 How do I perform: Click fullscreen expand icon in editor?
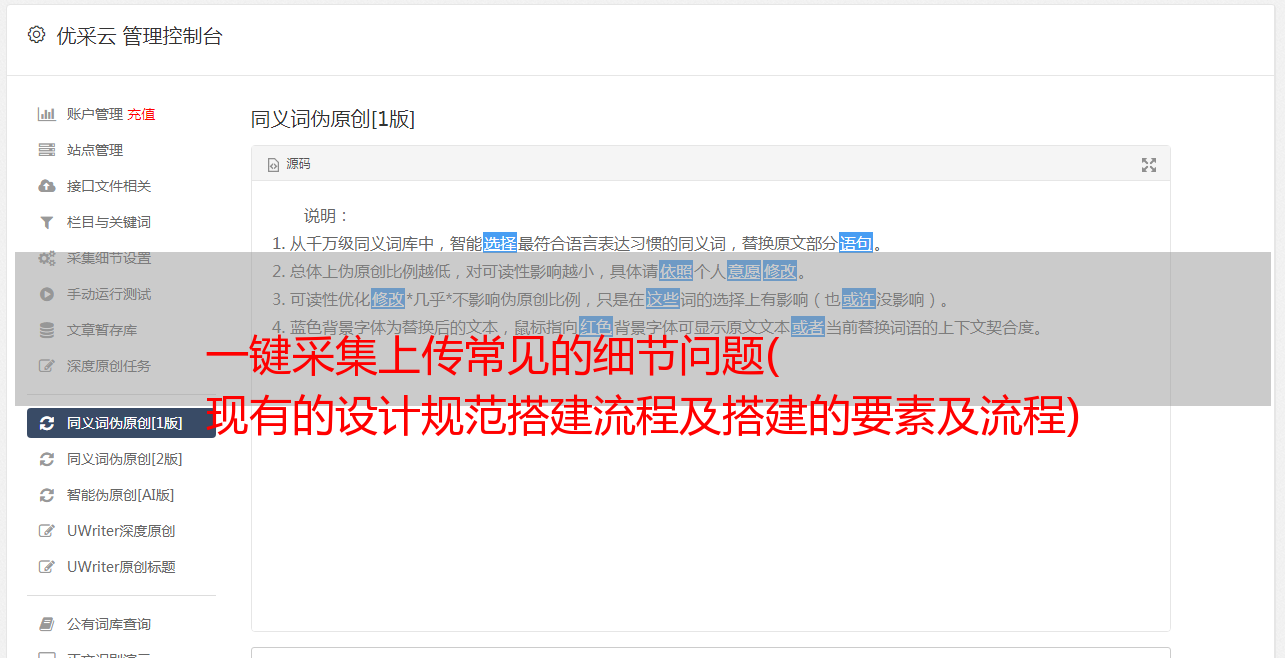pyautogui.click(x=1149, y=165)
